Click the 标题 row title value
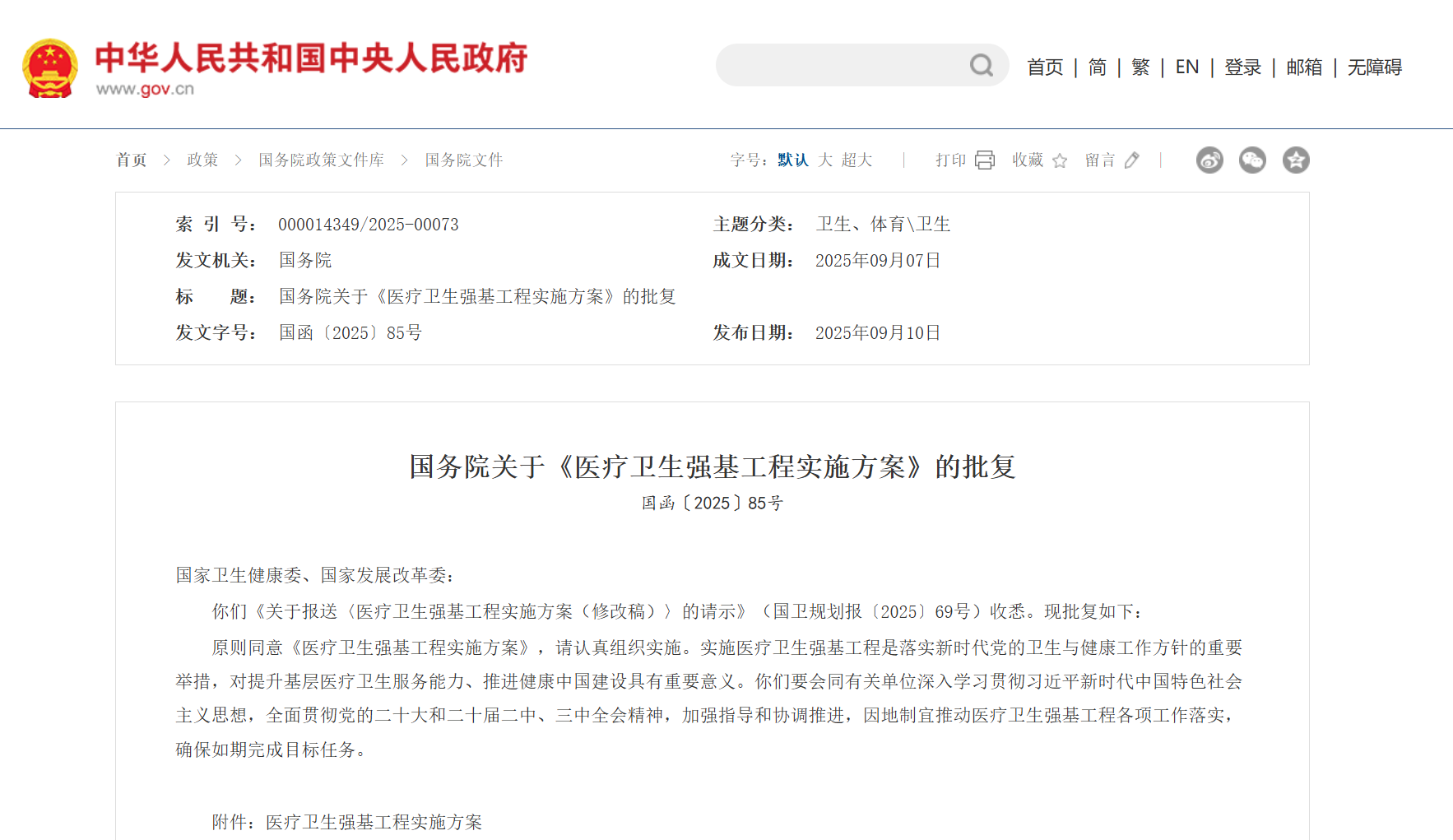Screen dimensions: 1453x840 [x=477, y=296]
